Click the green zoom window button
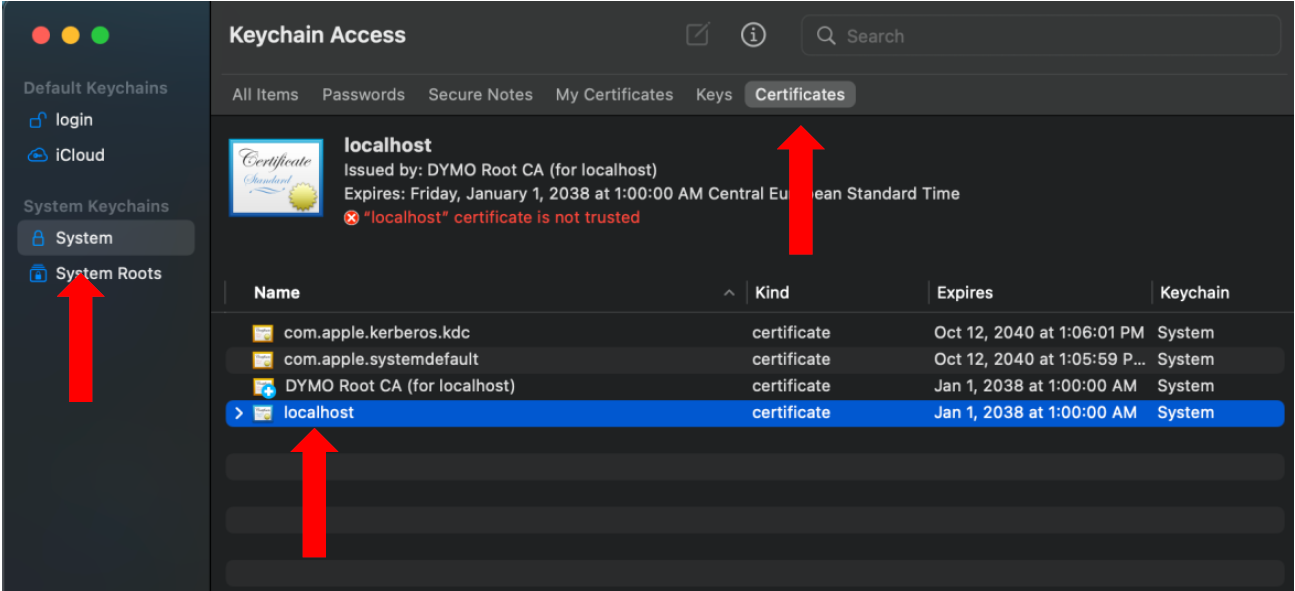The width and height of the screenshot is (1295, 591). (x=100, y=35)
